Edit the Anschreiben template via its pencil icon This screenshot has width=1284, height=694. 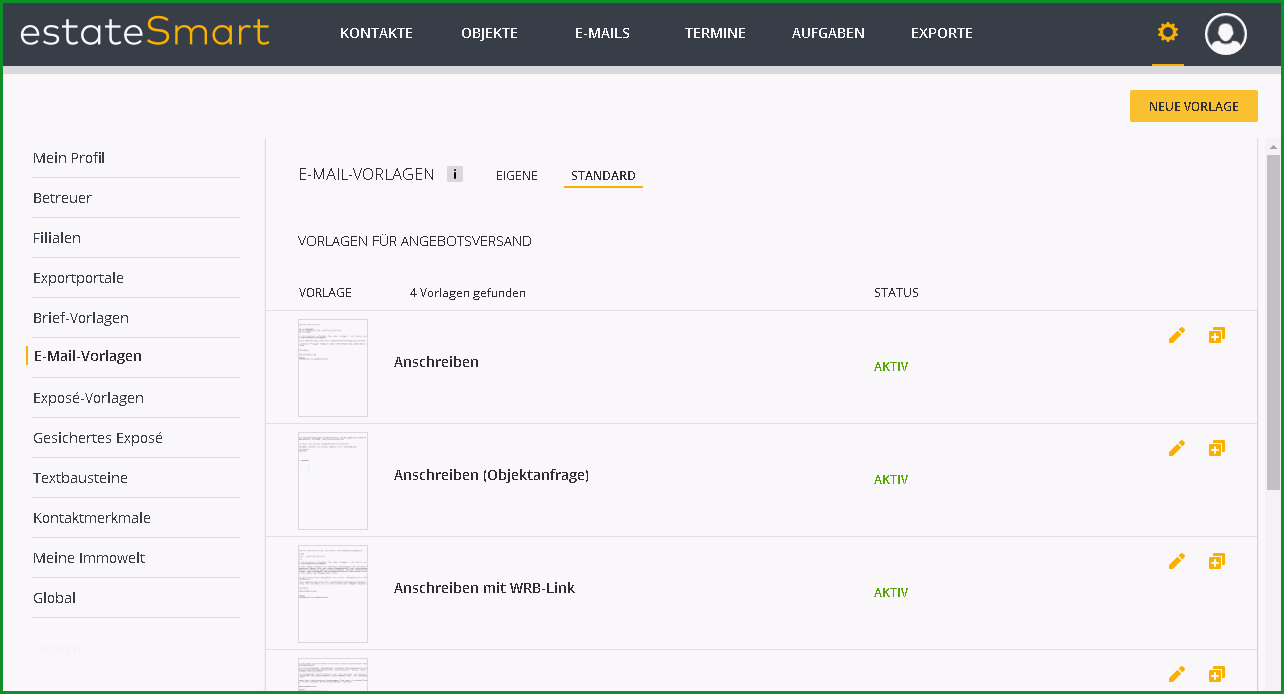click(x=1177, y=336)
